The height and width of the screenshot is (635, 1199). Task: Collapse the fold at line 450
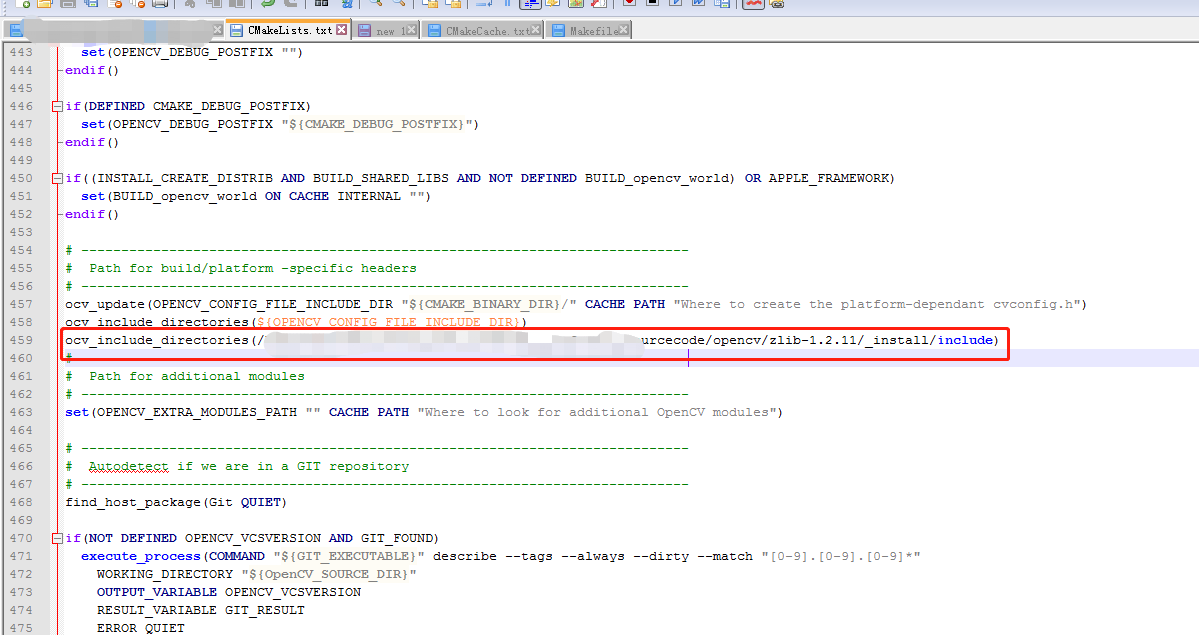click(x=57, y=178)
